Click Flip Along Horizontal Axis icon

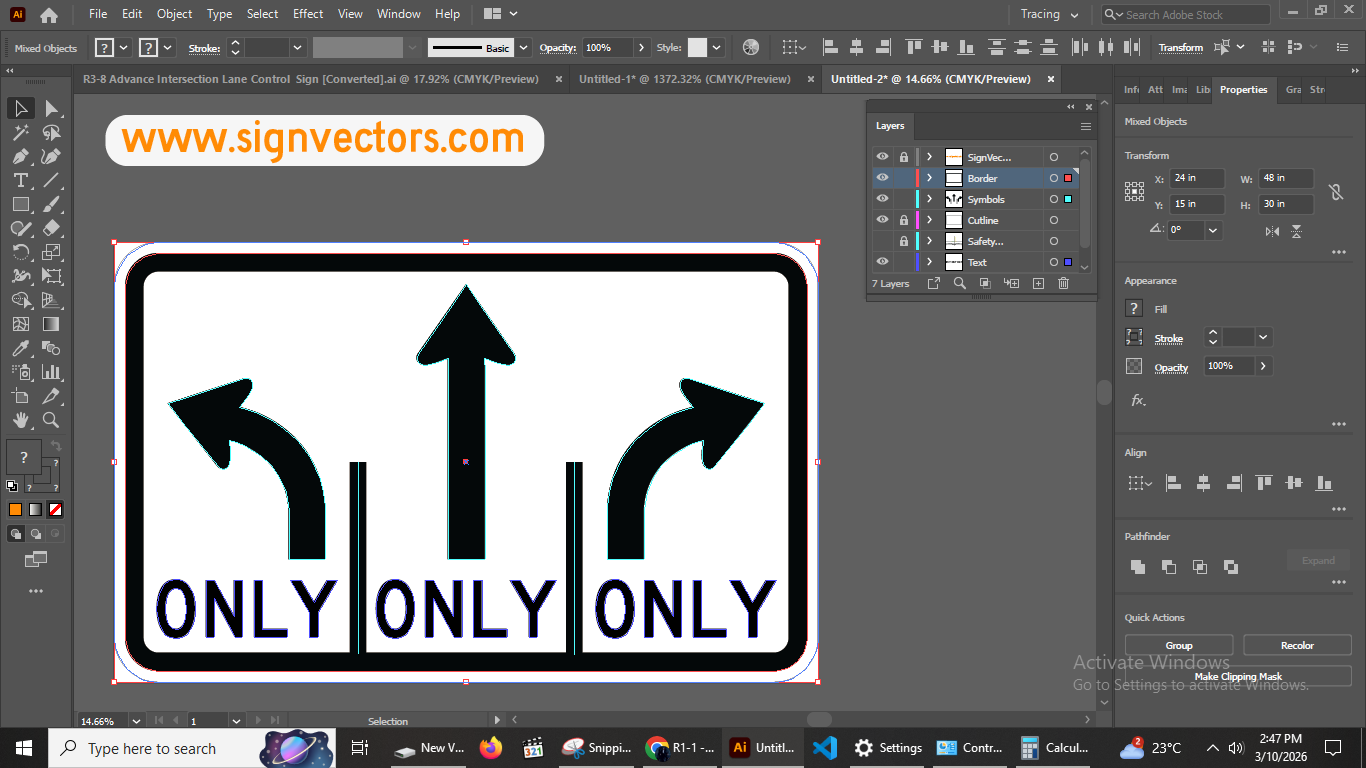[1272, 231]
